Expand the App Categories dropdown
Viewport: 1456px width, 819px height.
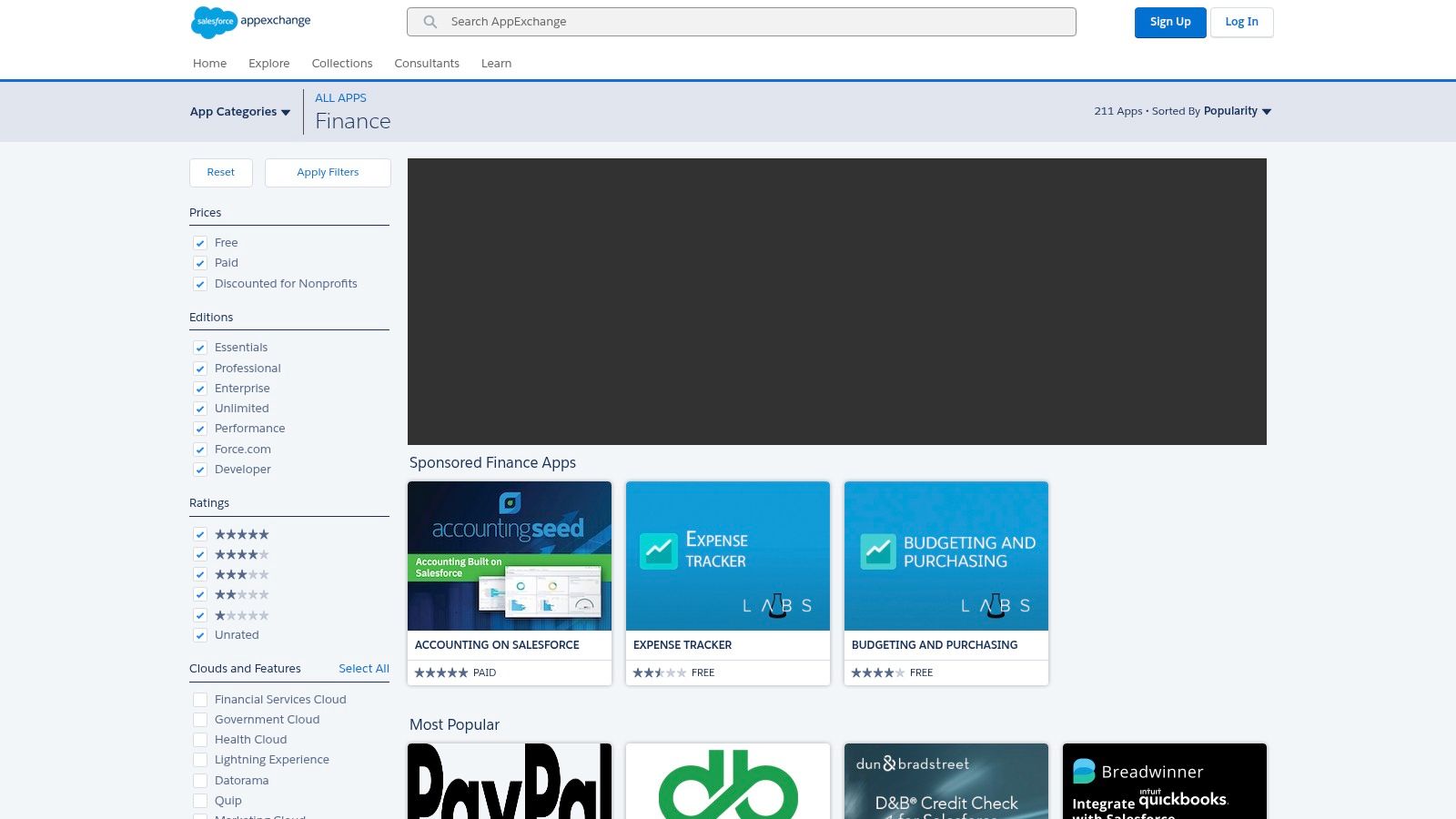pos(240,112)
